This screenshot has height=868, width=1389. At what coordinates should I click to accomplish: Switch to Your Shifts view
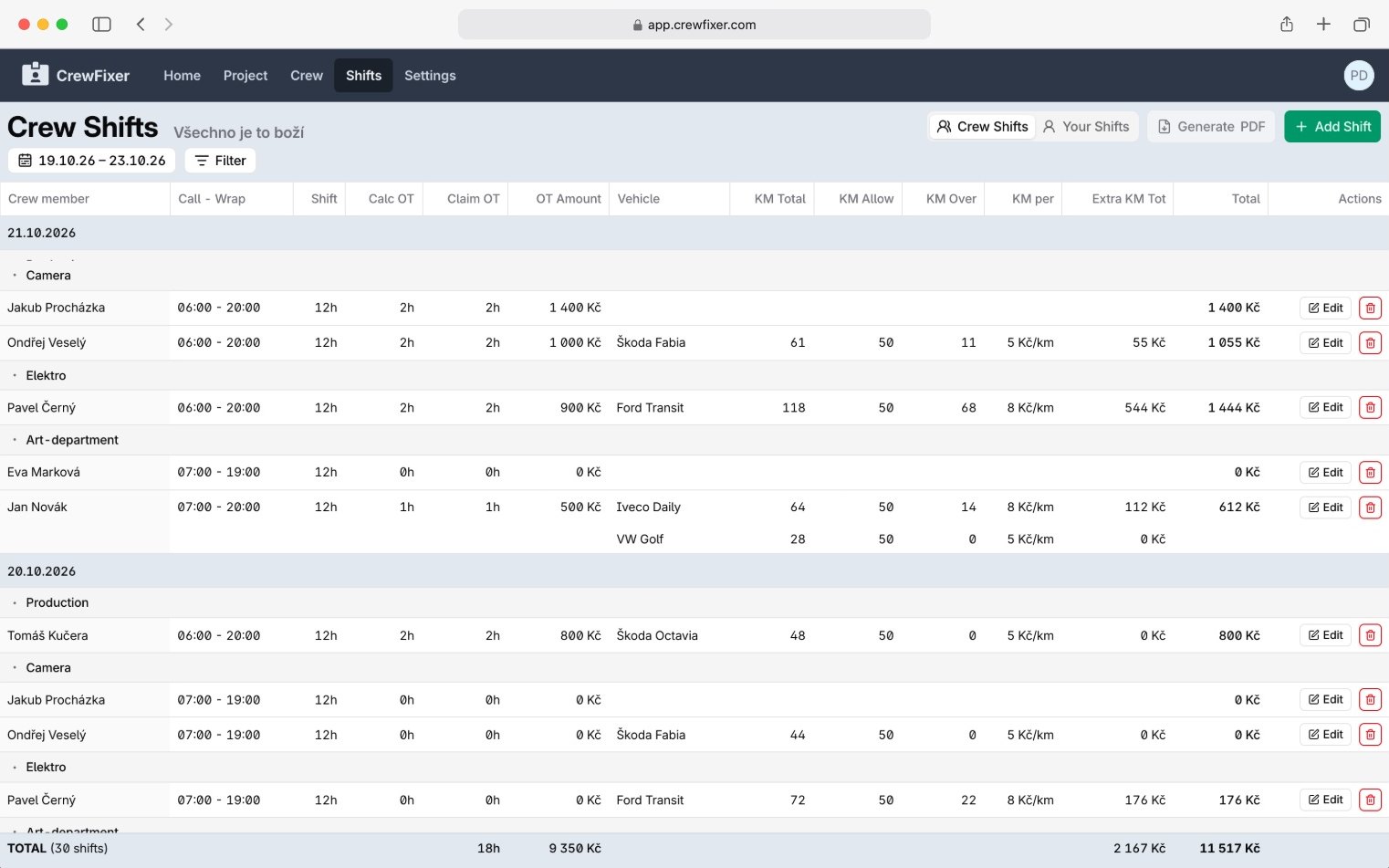[1086, 127]
